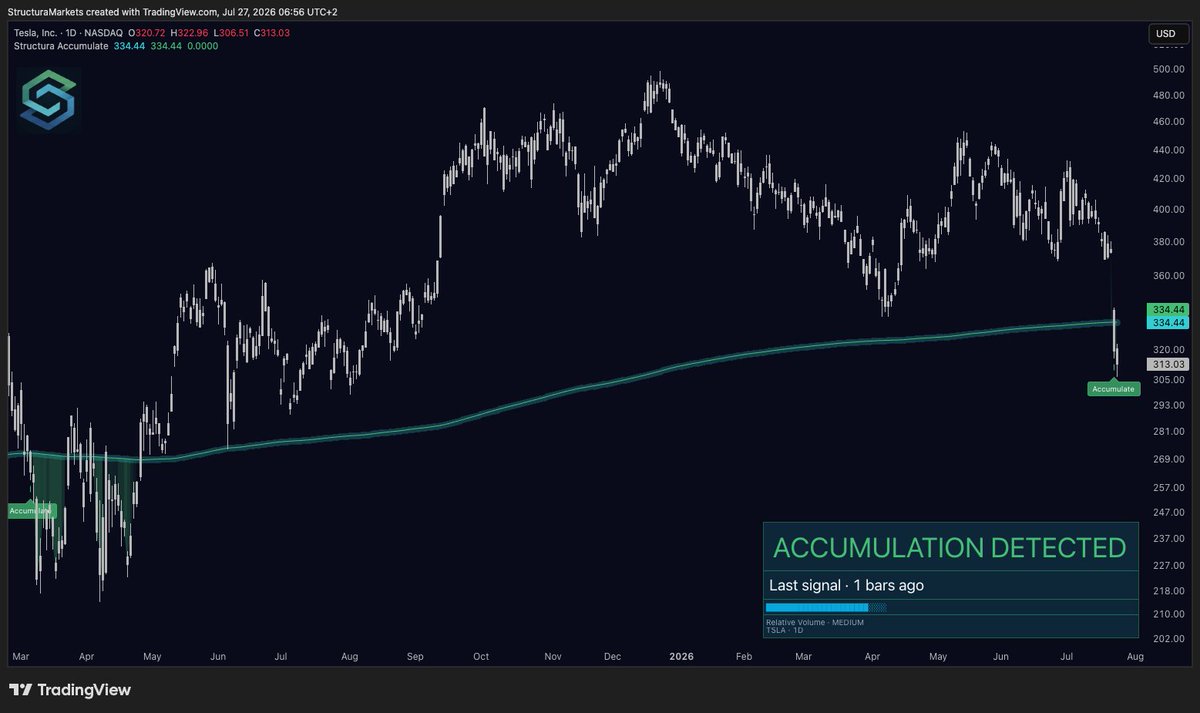Click the low value L306.51
This screenshot has height=713, width=1200.
coord(230,33)
